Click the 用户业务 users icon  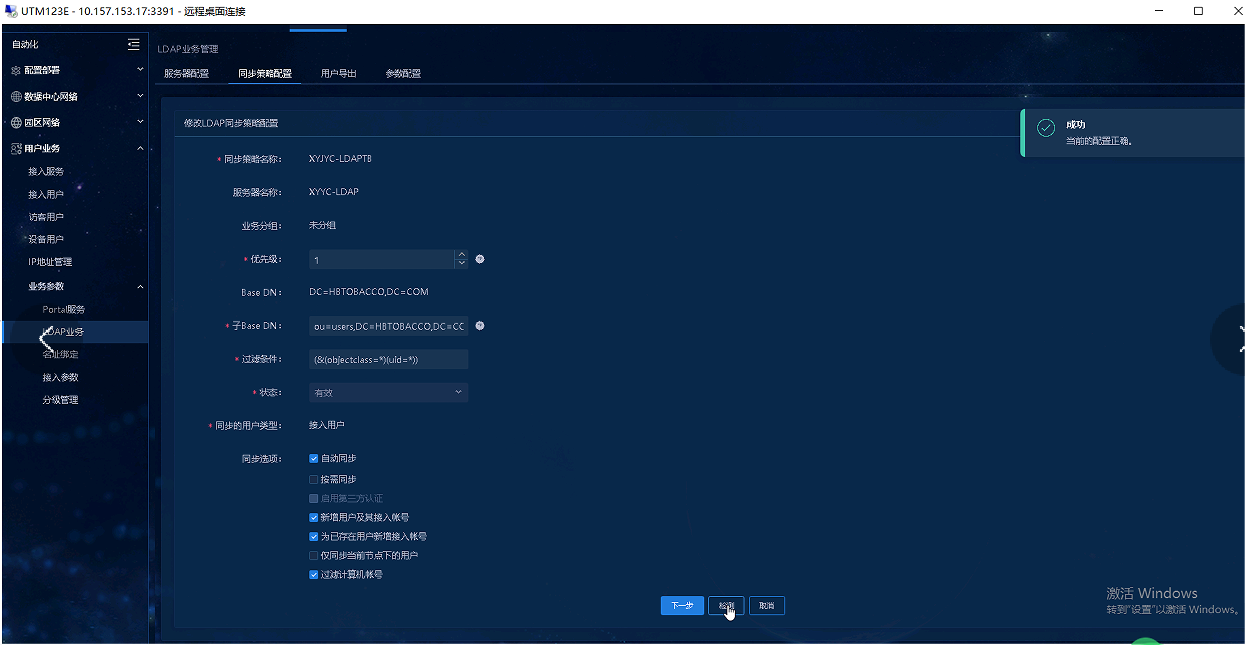point(15,148)
